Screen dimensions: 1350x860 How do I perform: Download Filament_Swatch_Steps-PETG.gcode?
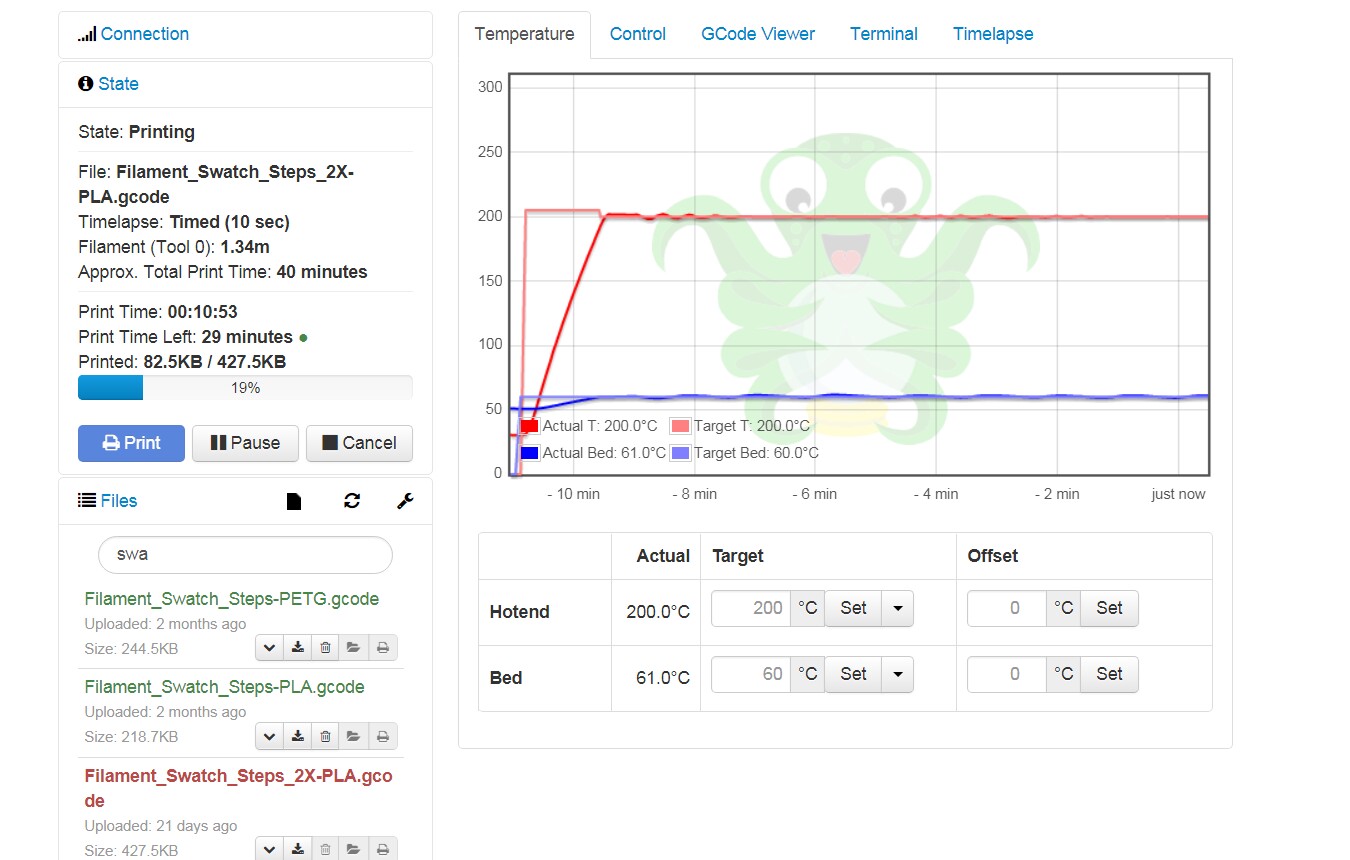click(297, 648)
